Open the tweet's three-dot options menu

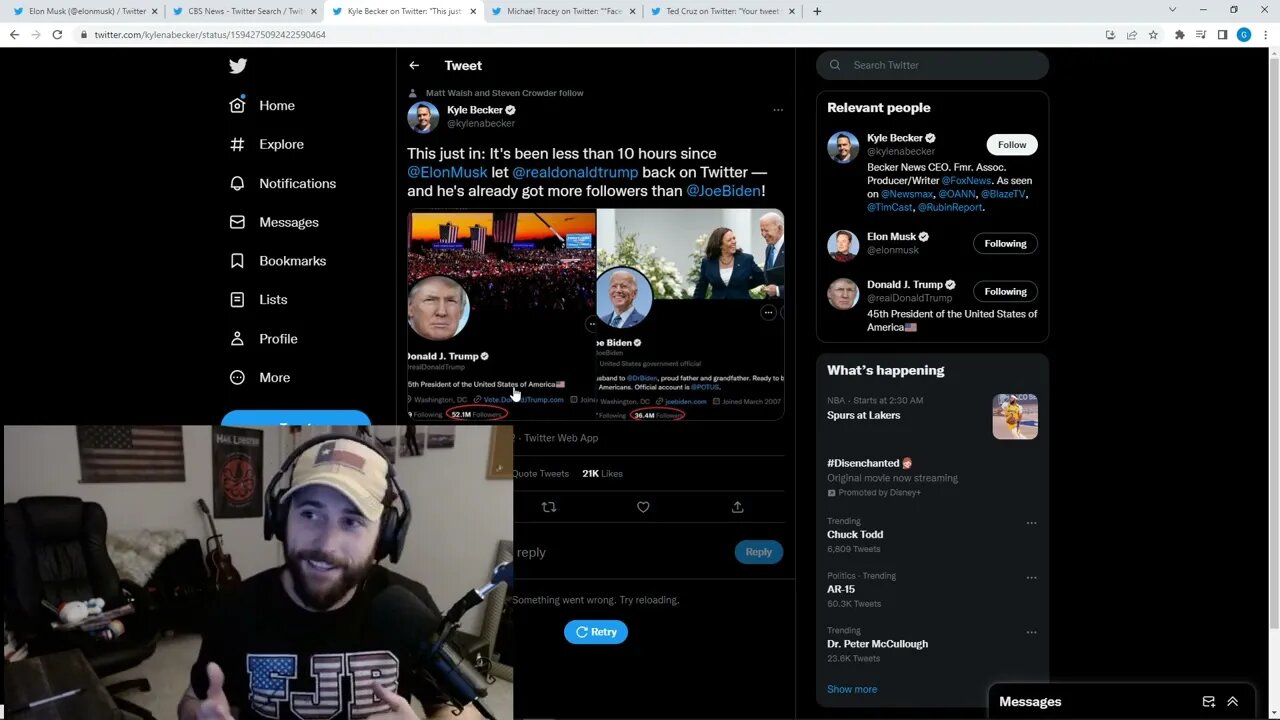pyautogui.click(x=778, y=110)
